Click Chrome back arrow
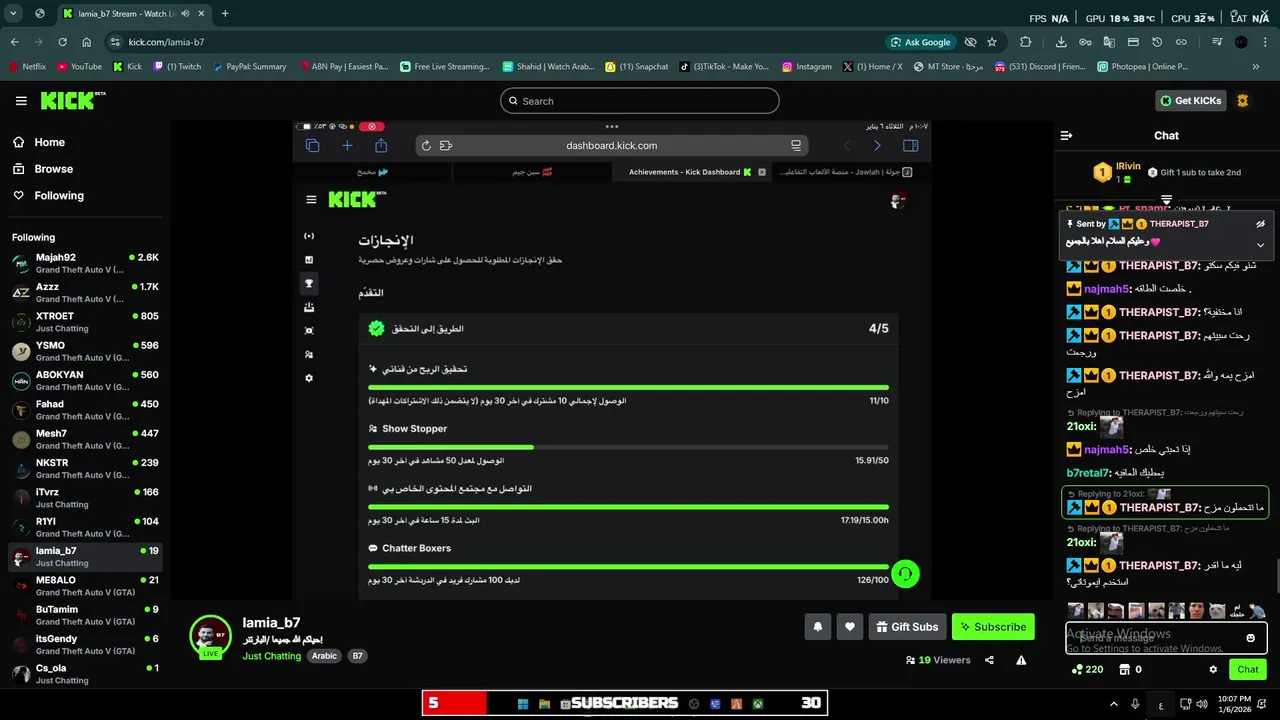1280x720 pixels. [14, 42]
